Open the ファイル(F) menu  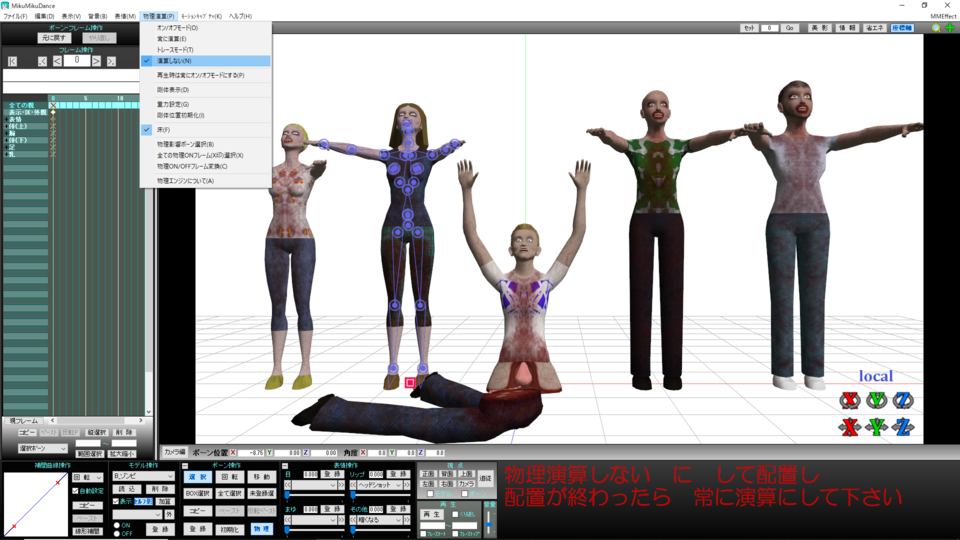click(15, 16)
